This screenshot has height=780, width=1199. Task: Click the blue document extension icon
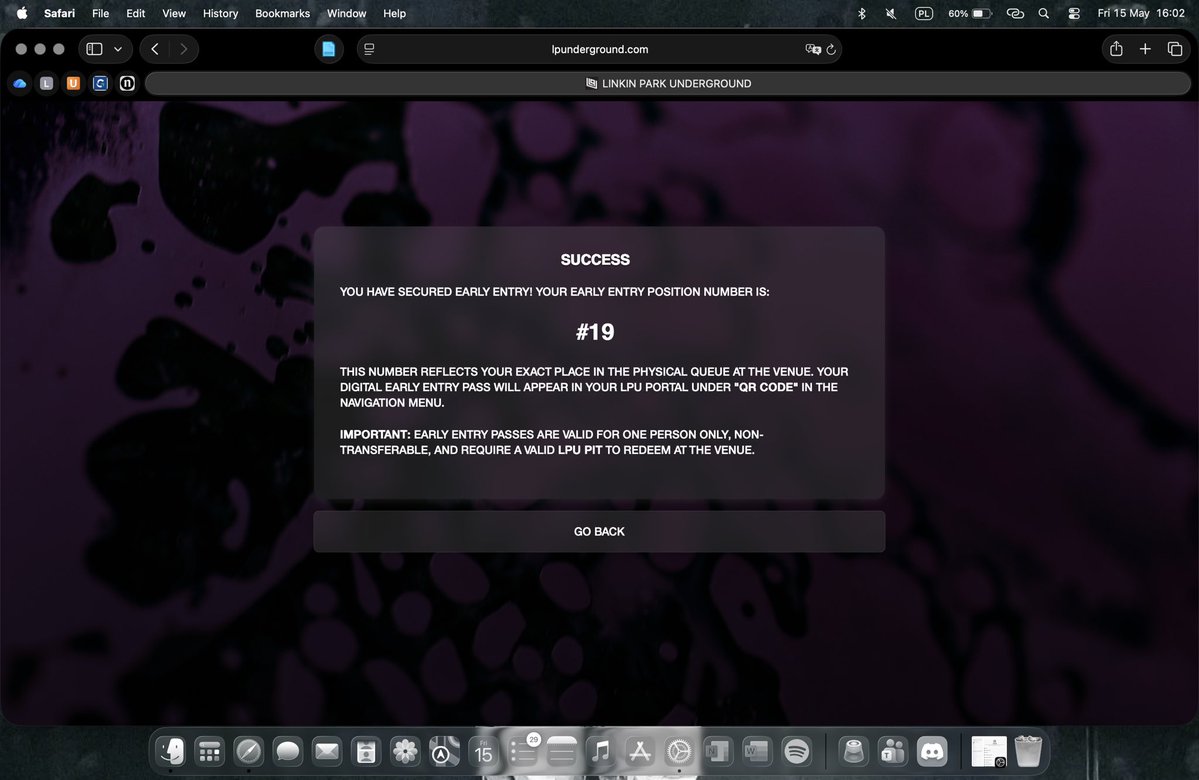click(x=329, y=49)
